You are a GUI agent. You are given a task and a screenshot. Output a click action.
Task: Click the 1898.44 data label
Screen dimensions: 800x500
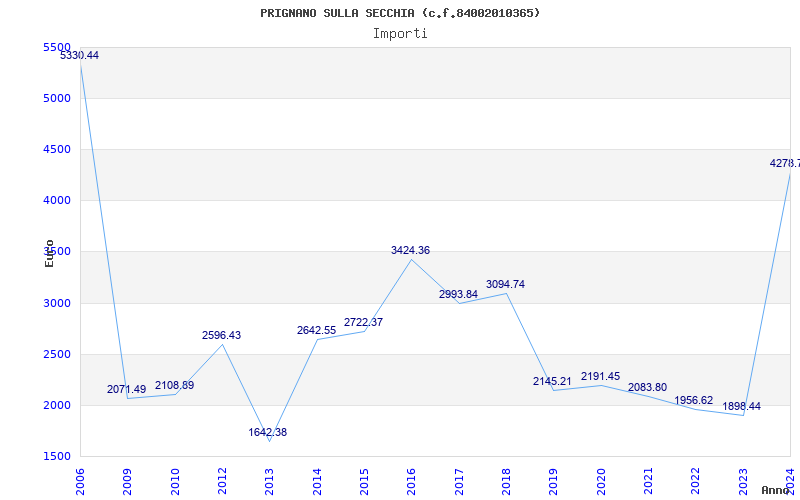(x=741, y=407)
